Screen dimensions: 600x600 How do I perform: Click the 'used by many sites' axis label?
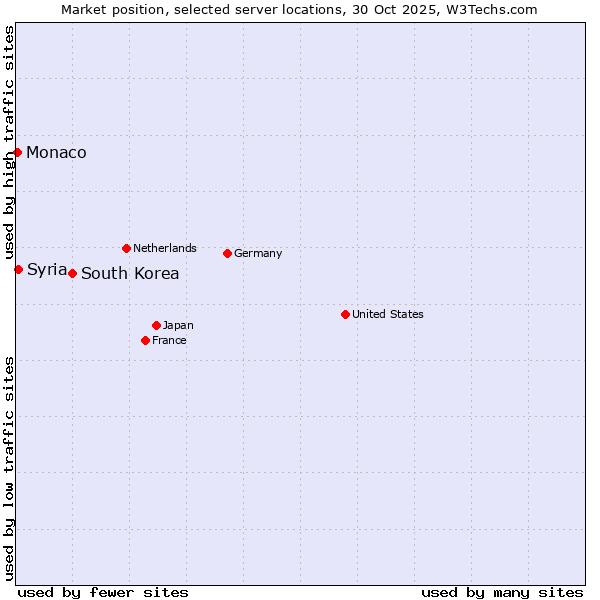click(502, 592)
